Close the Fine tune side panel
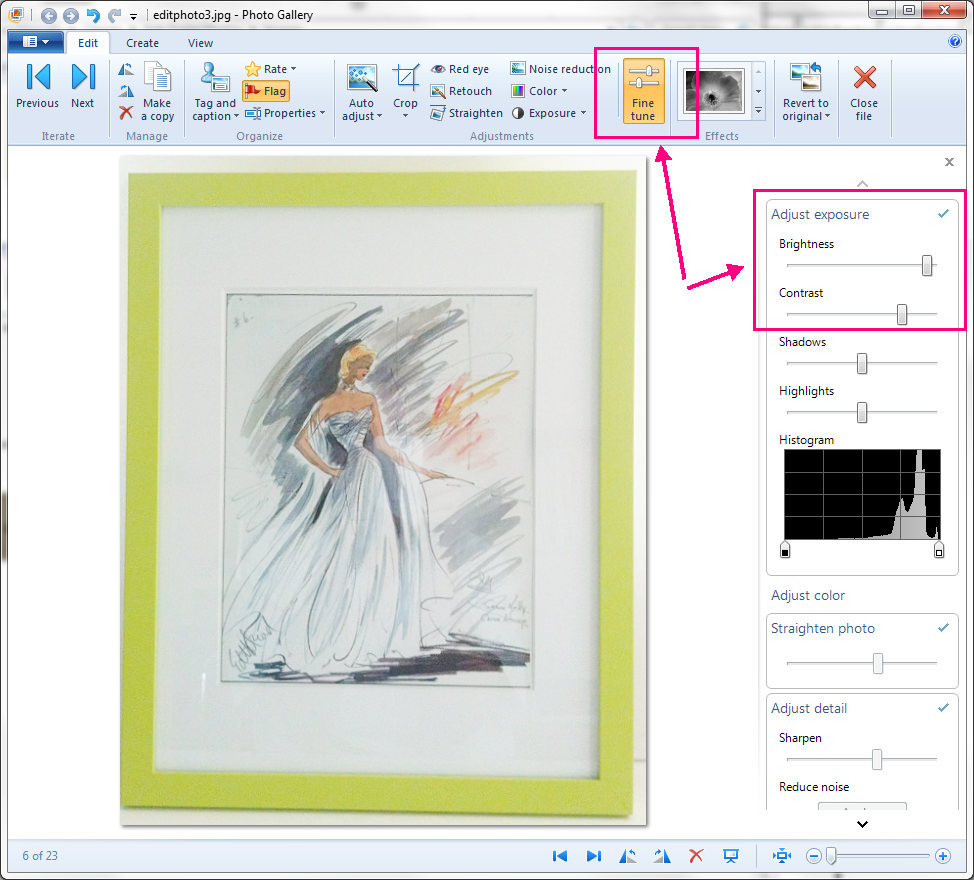 949,162
